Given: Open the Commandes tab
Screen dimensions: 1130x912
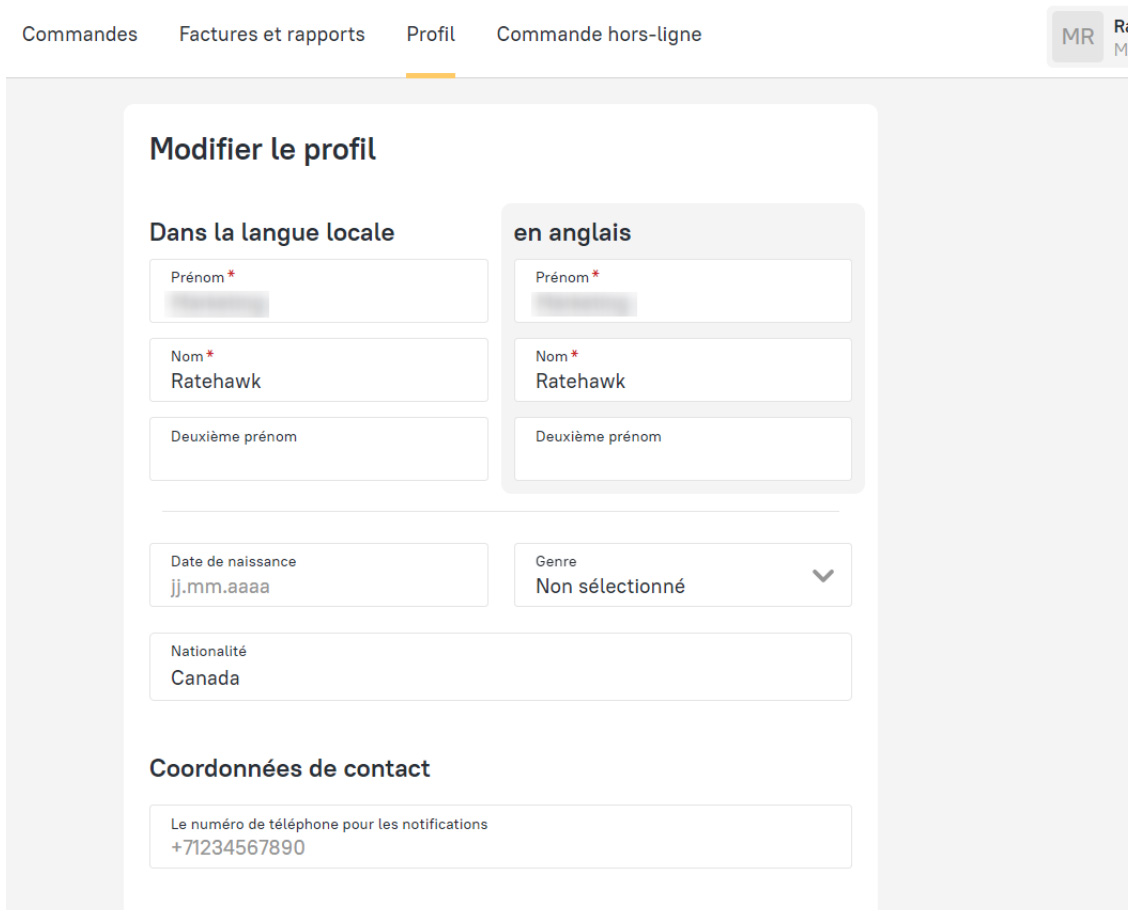Looking at the screenshot, I should [x=80, y=34].
